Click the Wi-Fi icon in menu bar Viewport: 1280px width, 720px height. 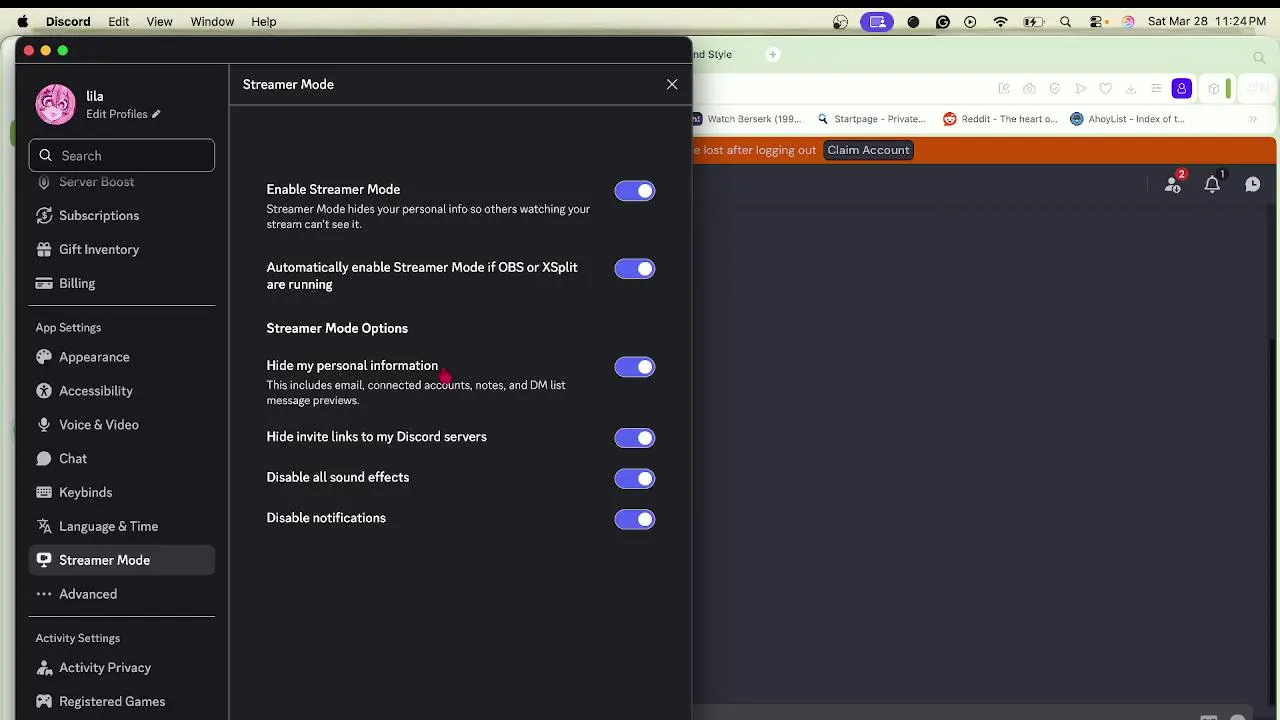point(1000,21)
